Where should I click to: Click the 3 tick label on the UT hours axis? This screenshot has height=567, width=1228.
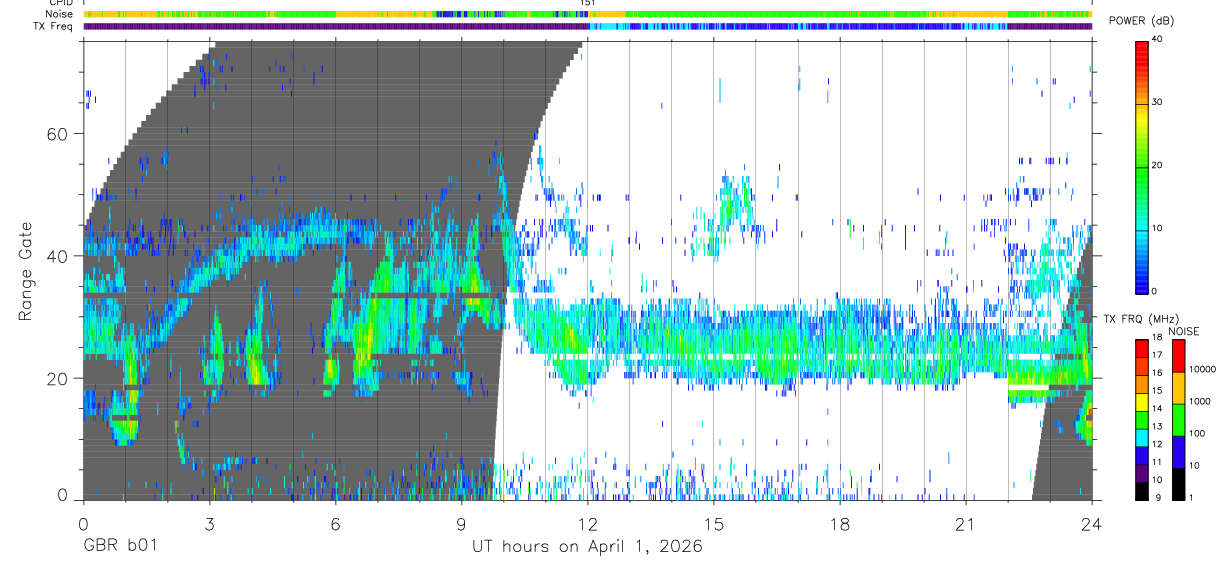pos(209,523)
